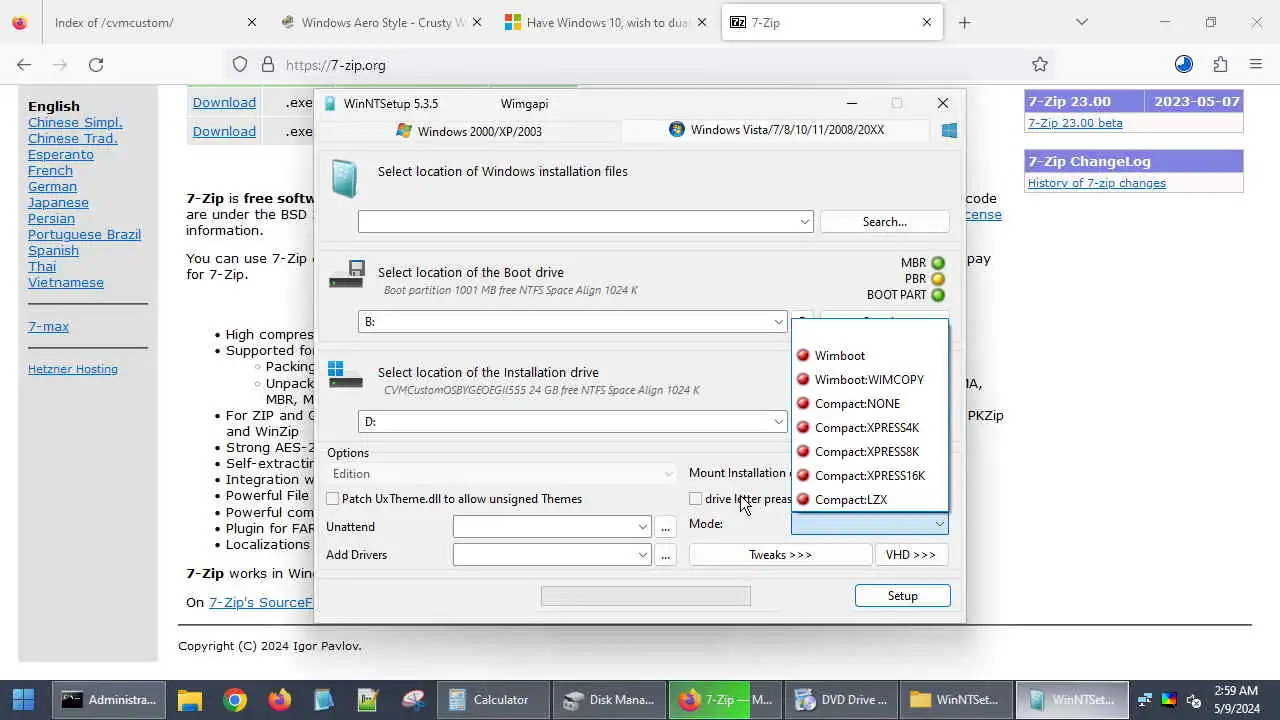List all Firefox tabs
The width and height of the screenshot is (1280, 720).
click(x=1082, y=22)
